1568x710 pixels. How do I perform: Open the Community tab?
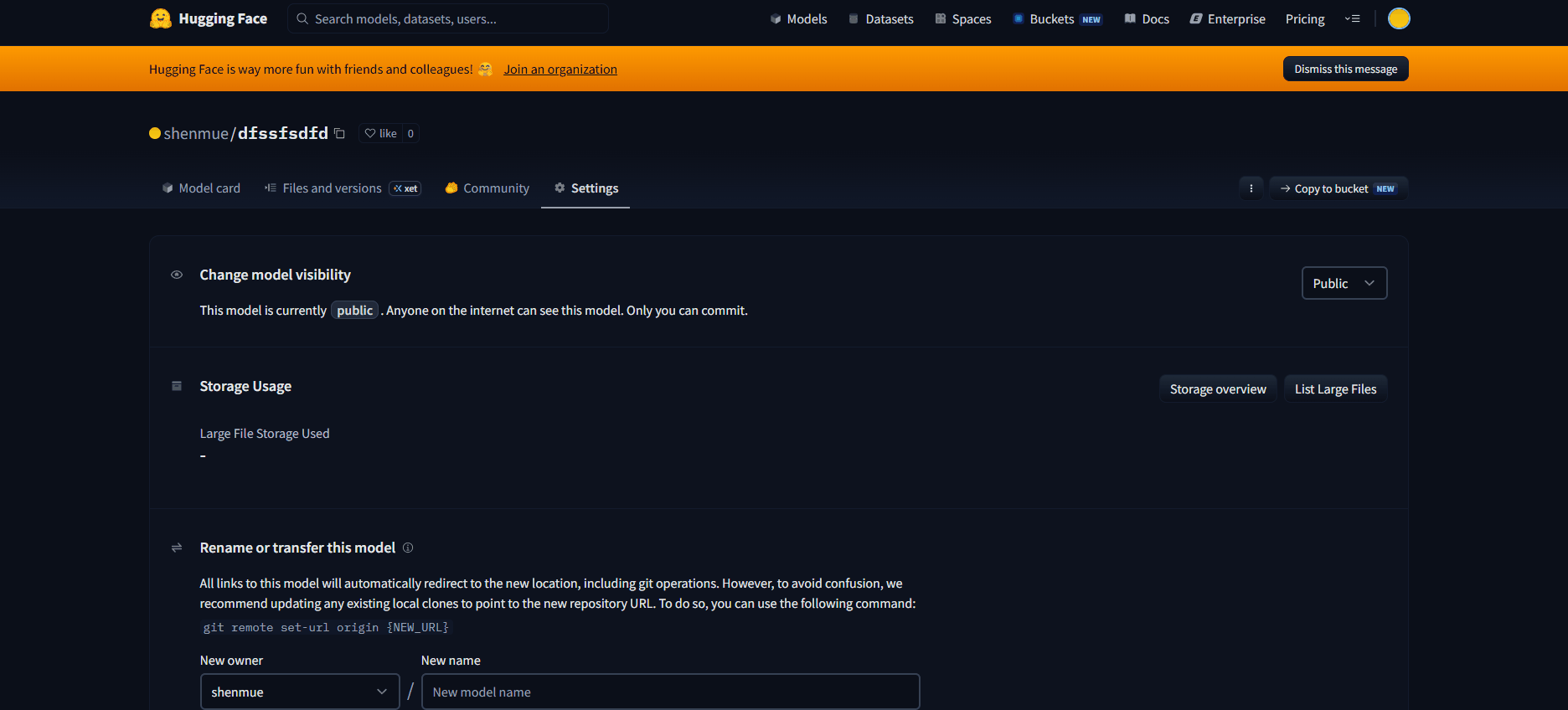pos(487,188)
